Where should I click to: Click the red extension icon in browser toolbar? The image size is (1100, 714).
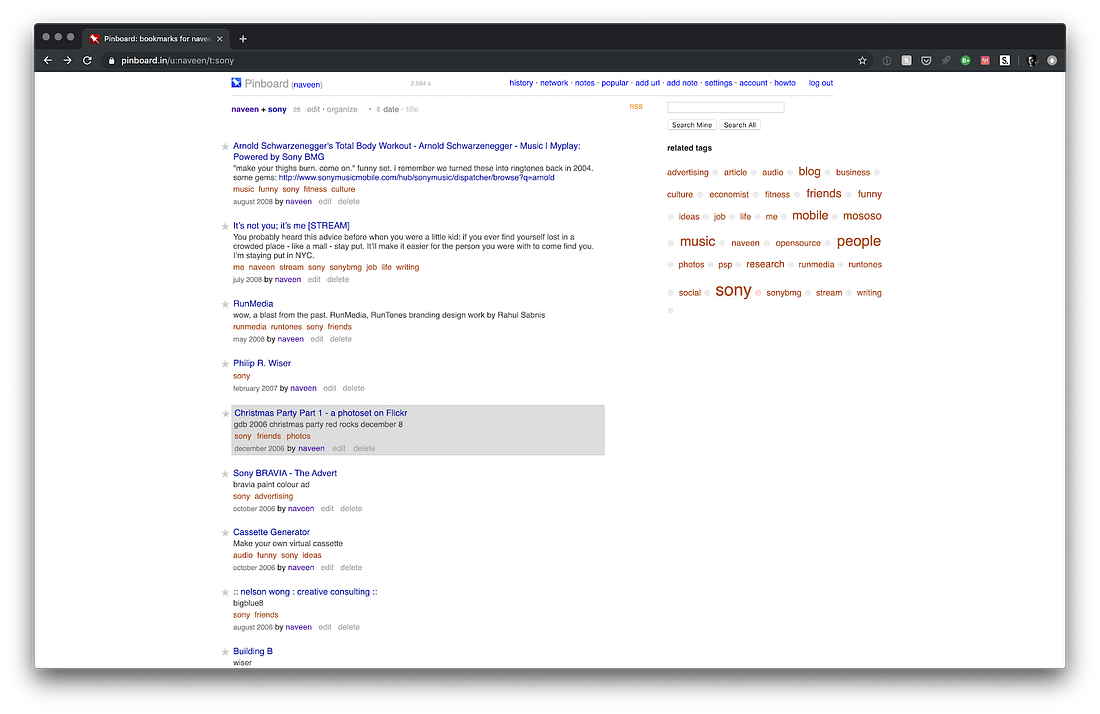985,60
